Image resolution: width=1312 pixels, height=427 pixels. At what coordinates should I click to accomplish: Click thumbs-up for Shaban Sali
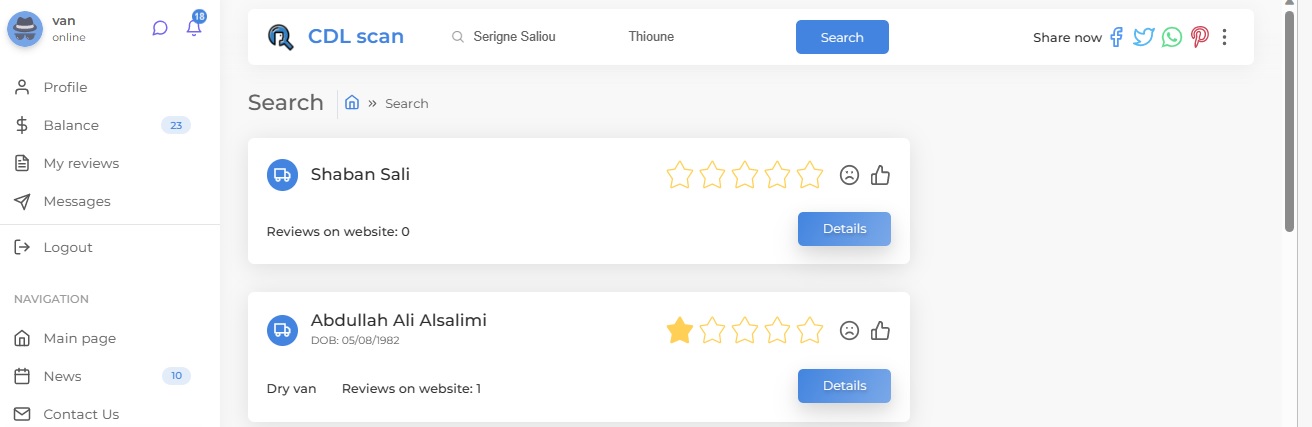pyautogui.click(x=880, y=175)
